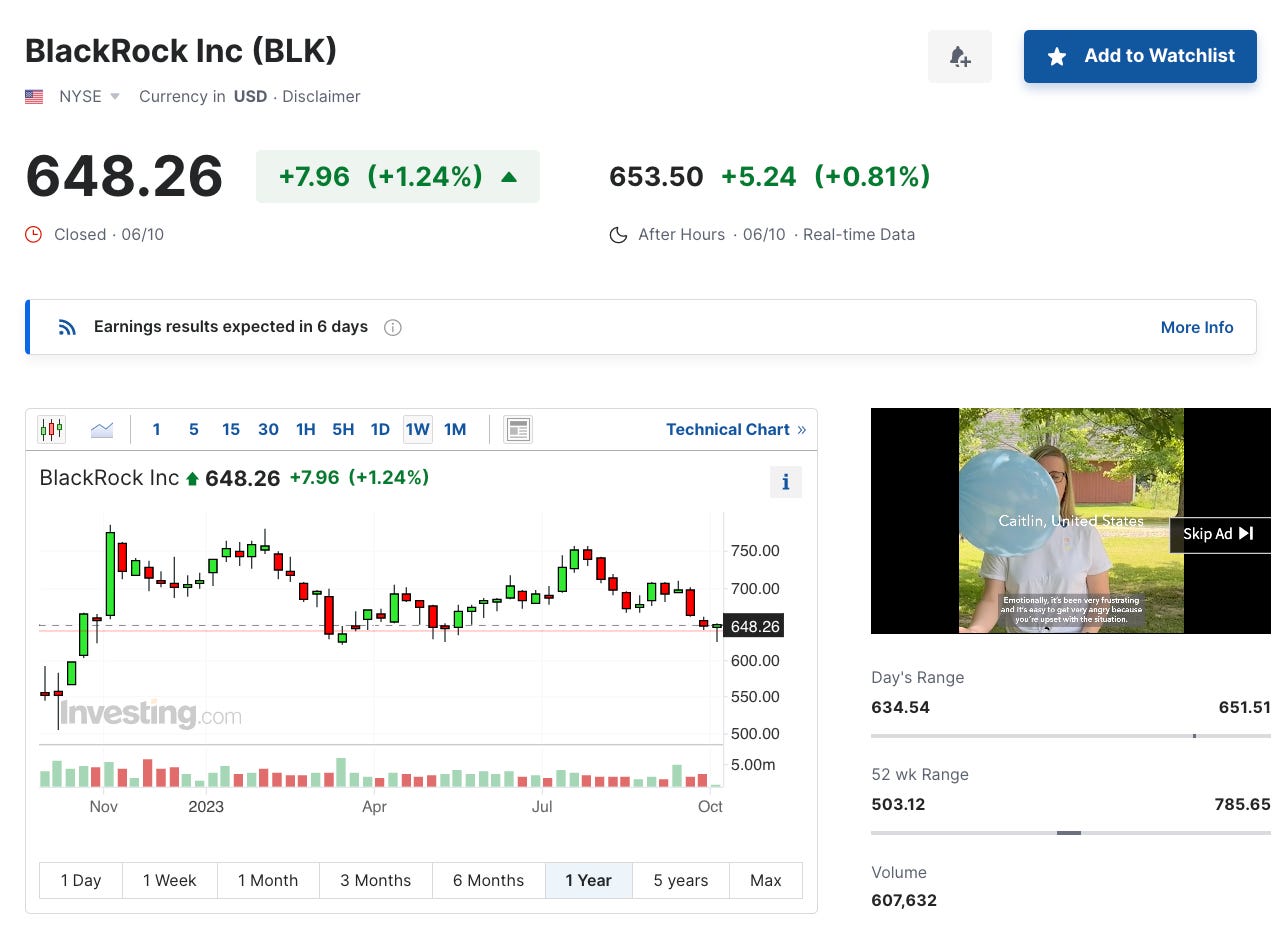This screenshot has height=926, width=1288.
Task: Select the 30-minute interval
Action: point(268,429)
